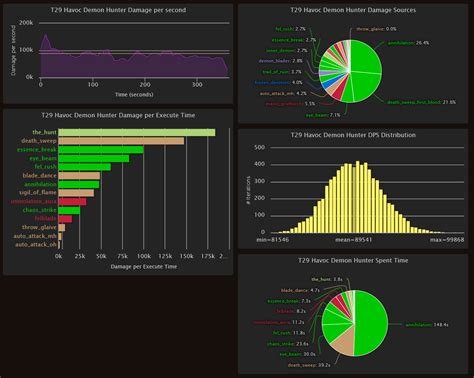Click the large annihilation slice of the Spent Time pie

[372, 323]
